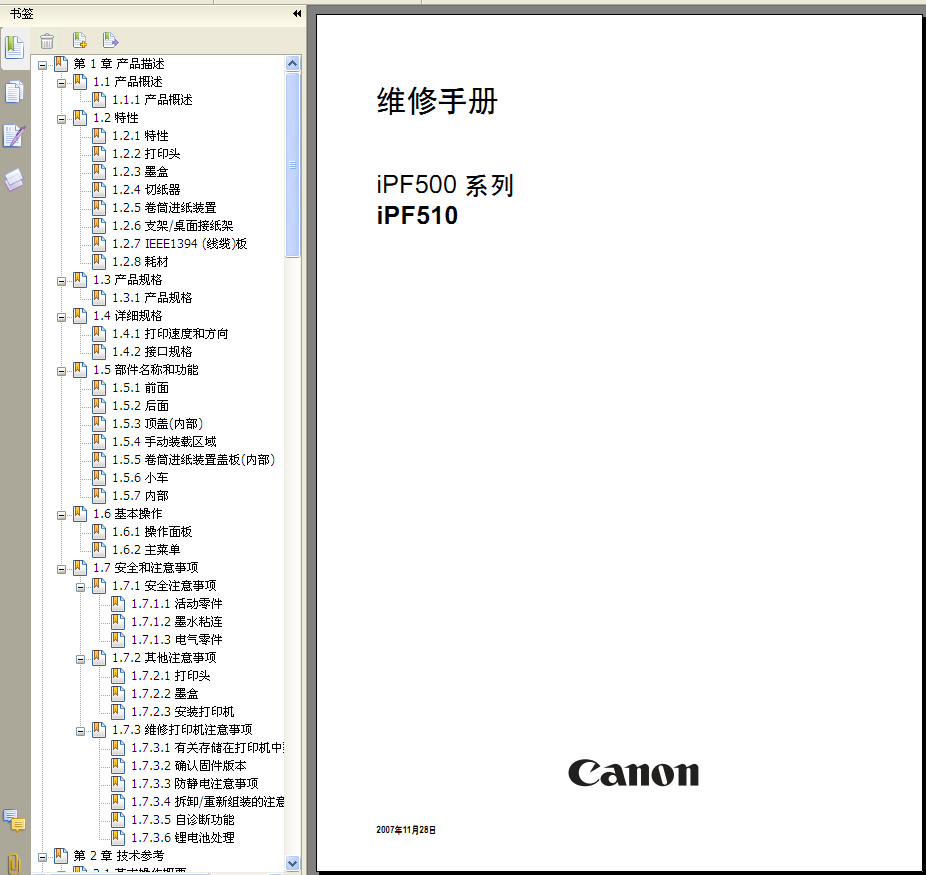The height and width of the screenshot is (875, 926).
Task: Go to 1.7.2.3 安装打印机
Action: (183, 711)
